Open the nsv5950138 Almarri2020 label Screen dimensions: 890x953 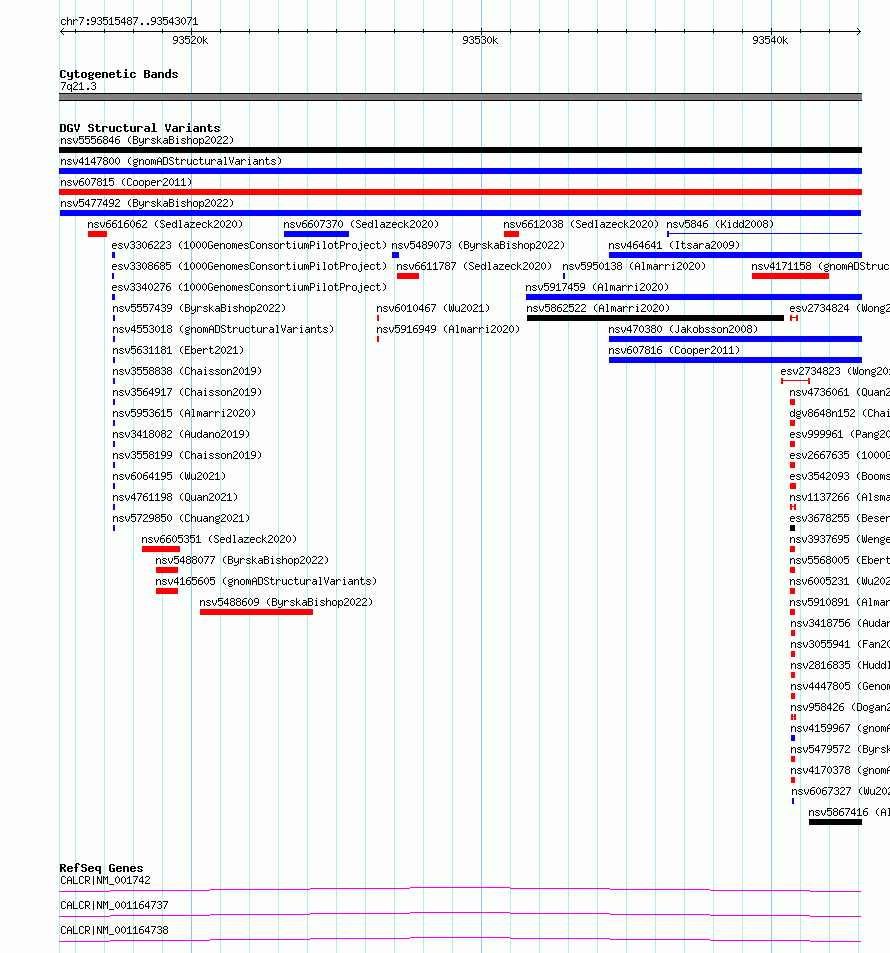(x=634, y=266)
